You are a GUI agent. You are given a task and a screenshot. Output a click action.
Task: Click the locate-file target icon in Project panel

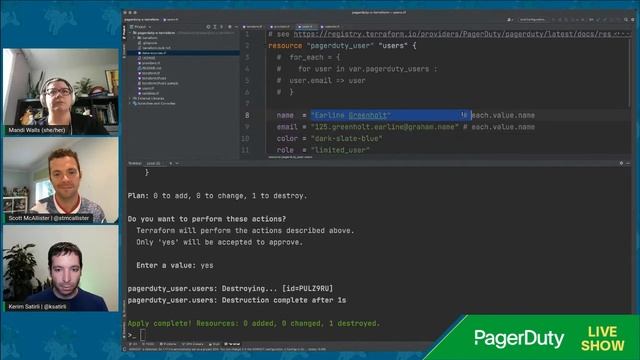(208, 27)
